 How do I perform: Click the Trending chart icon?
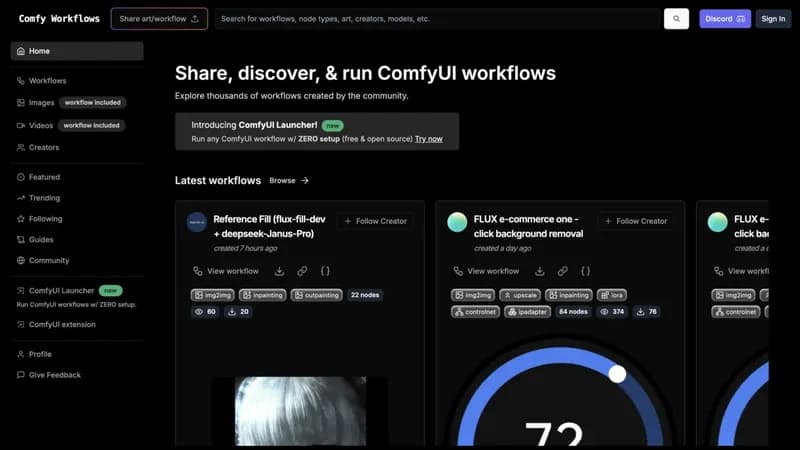tap(20, 198)
